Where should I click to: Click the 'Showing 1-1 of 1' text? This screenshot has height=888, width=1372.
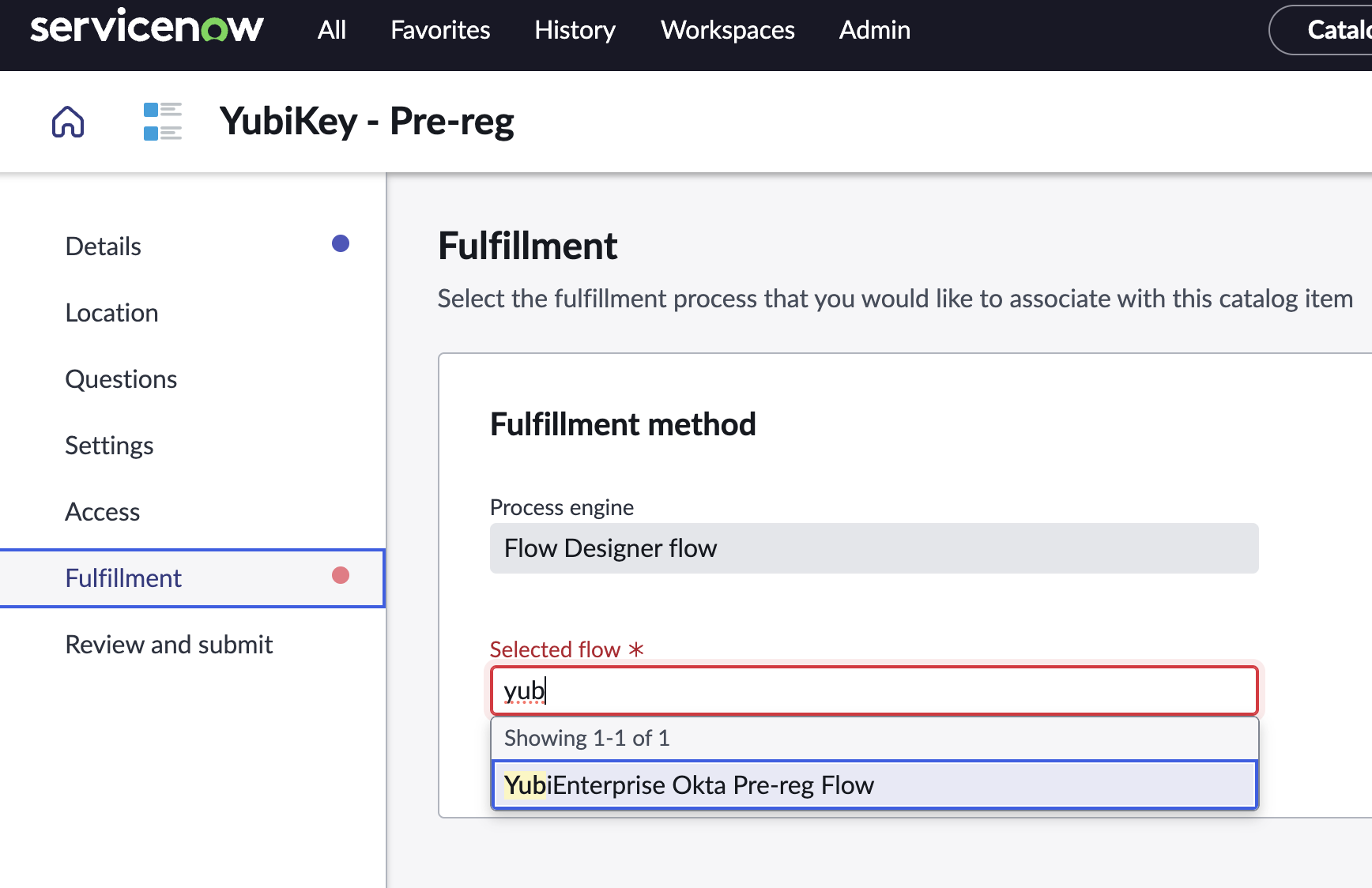pyautogui.click(x=586, y=738)
